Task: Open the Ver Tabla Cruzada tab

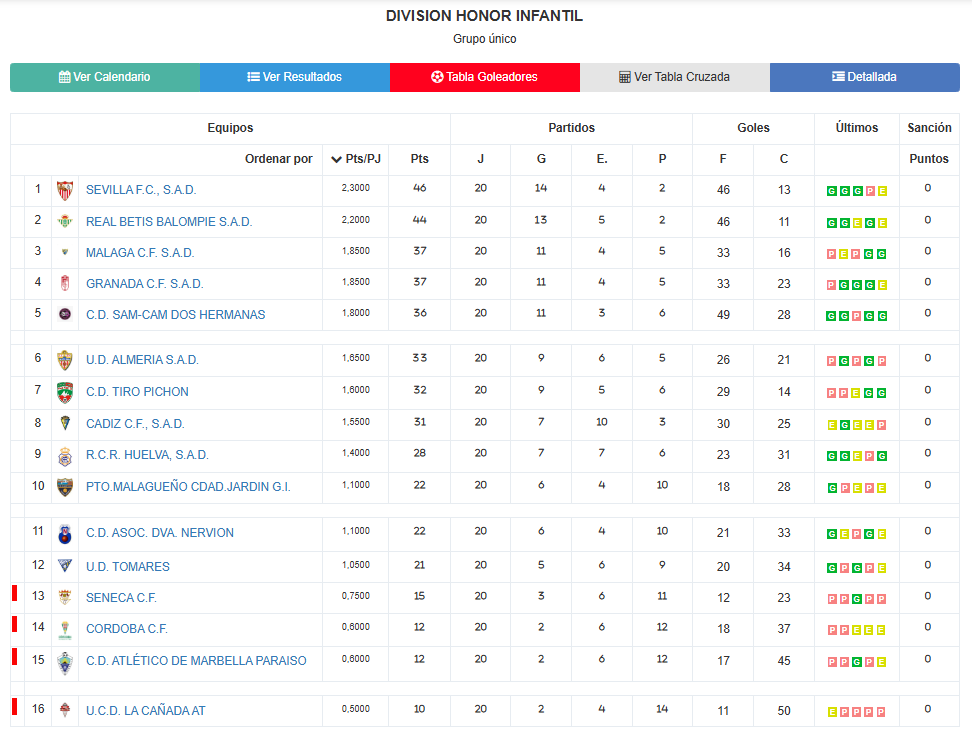Action: 675,77
